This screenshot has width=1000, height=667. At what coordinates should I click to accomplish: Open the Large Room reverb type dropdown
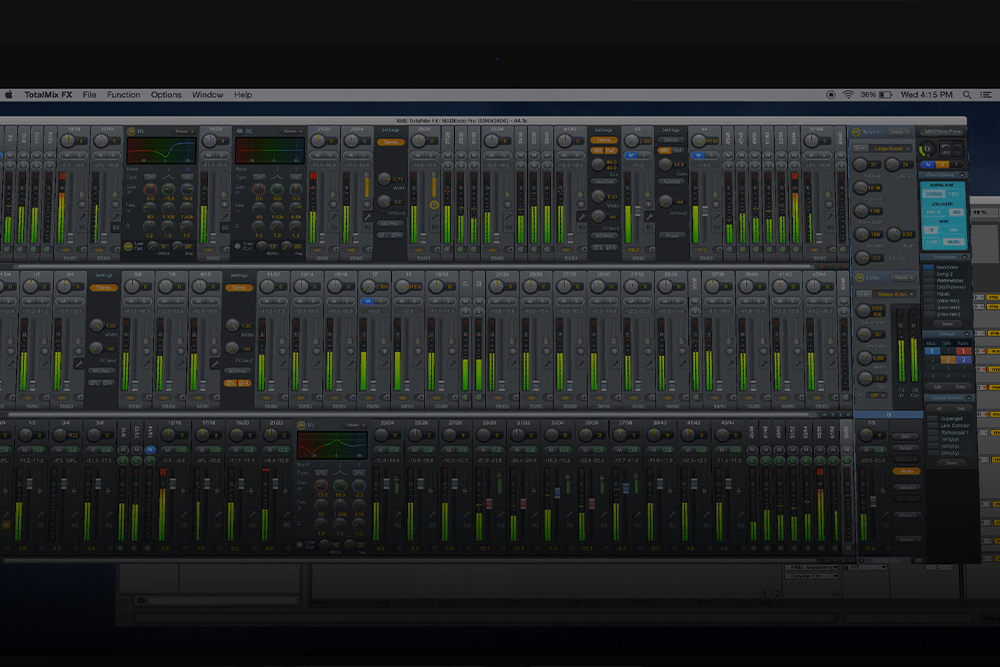point(892,148)
